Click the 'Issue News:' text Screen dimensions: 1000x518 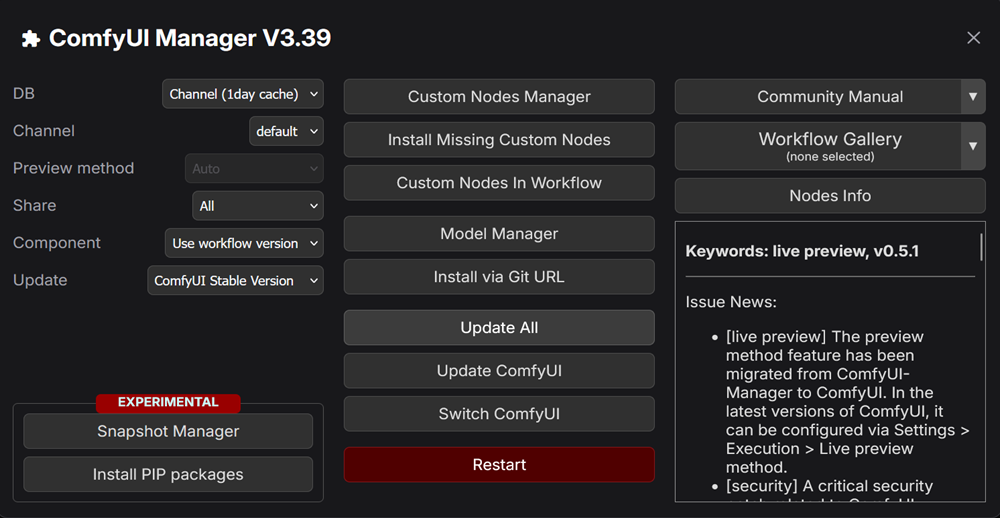click(x=731, y=302)
